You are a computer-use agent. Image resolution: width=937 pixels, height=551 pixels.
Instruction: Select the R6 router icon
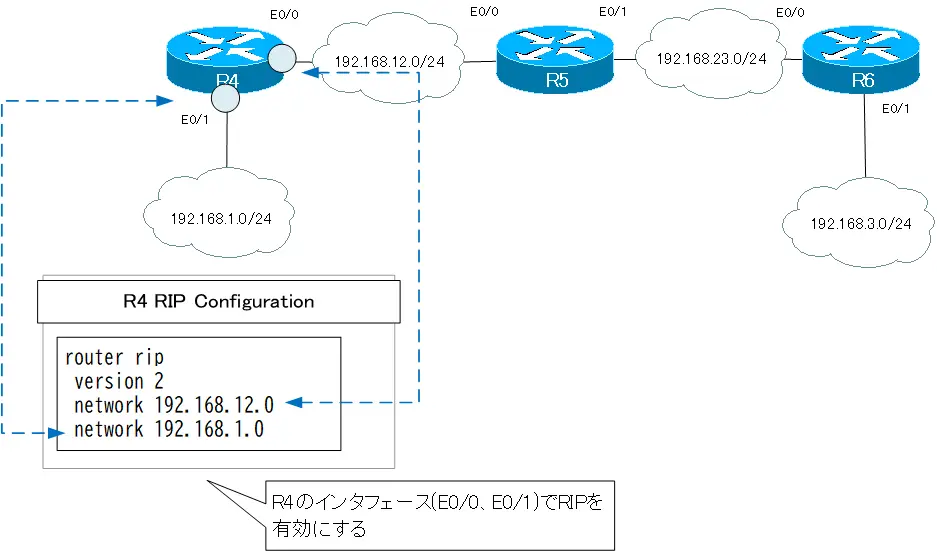861,59
